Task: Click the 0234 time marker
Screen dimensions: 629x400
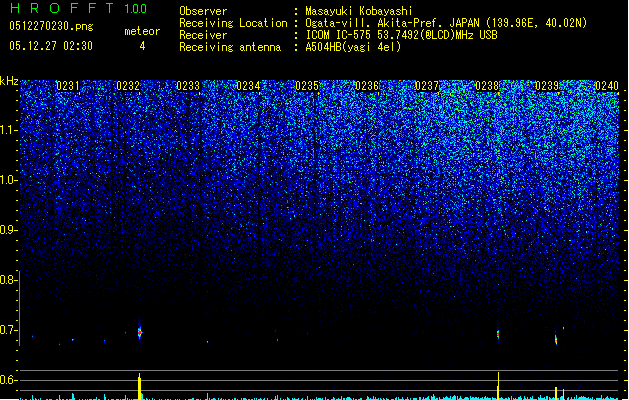Action: click(x=248, y=86)
